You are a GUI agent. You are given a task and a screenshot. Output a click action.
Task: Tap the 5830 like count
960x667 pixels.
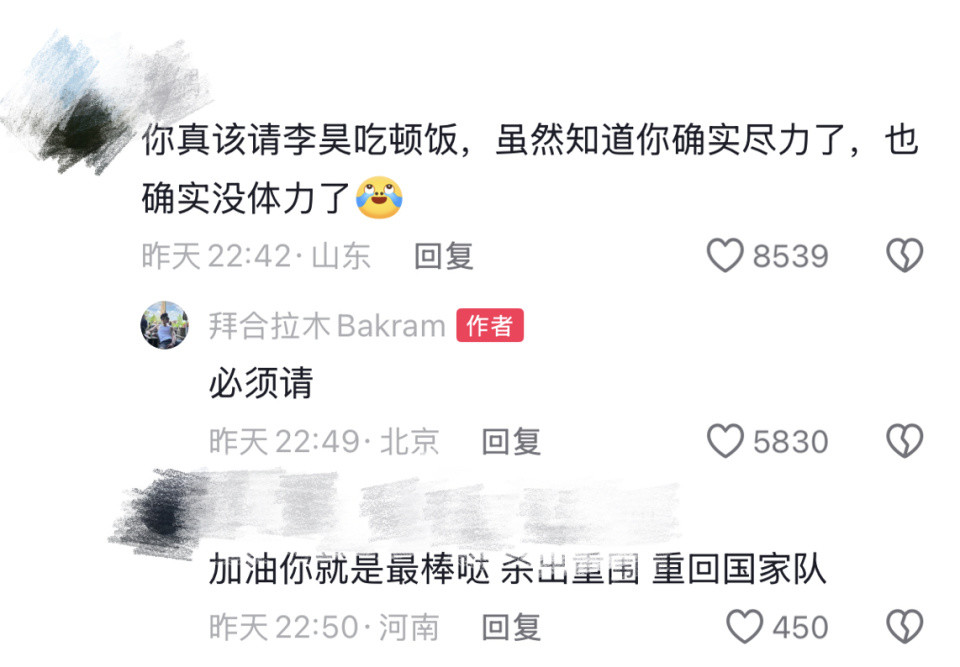point(790,442)
